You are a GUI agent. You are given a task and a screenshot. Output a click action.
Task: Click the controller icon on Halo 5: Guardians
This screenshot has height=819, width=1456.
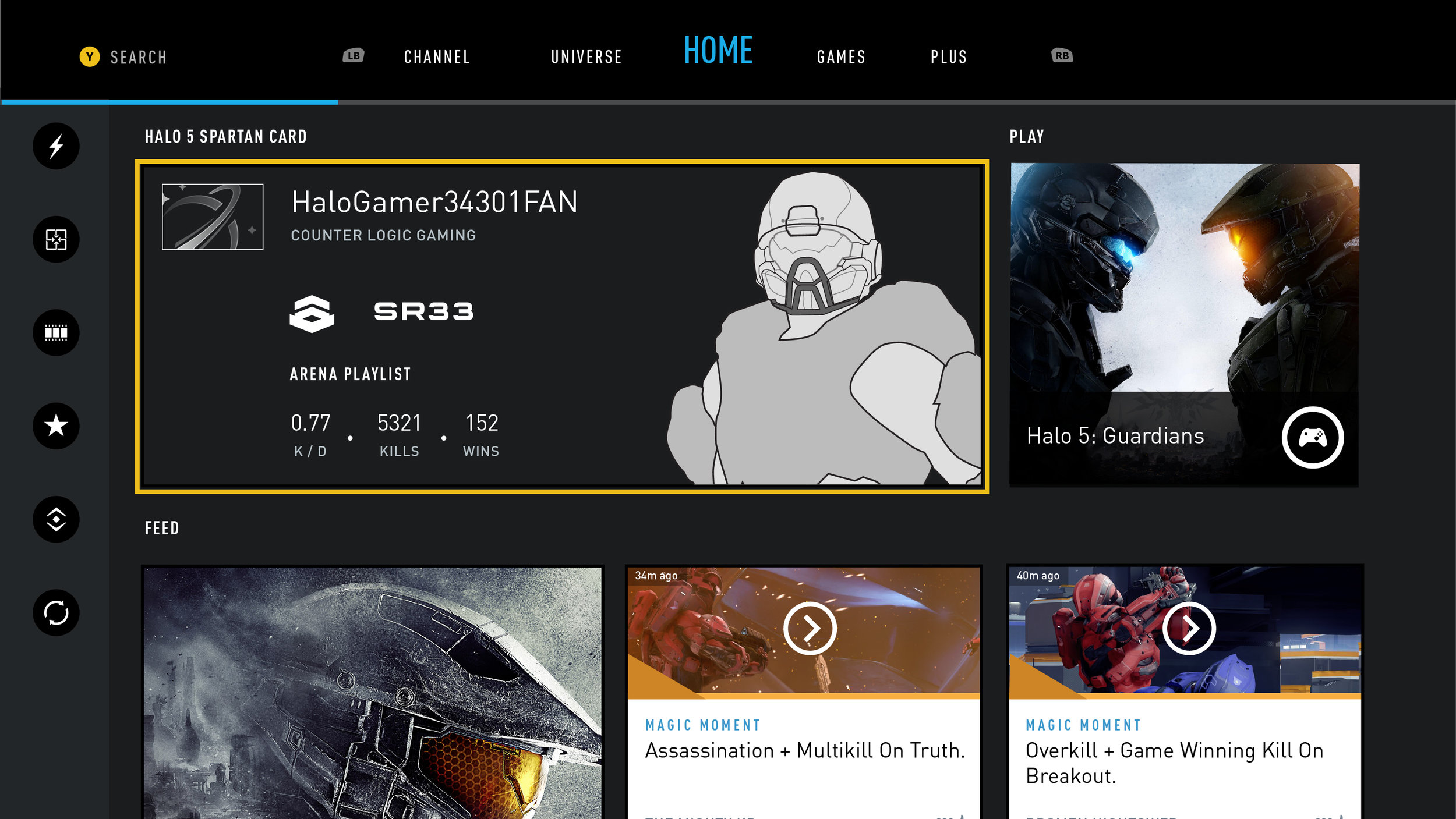tap(1313, 437)
